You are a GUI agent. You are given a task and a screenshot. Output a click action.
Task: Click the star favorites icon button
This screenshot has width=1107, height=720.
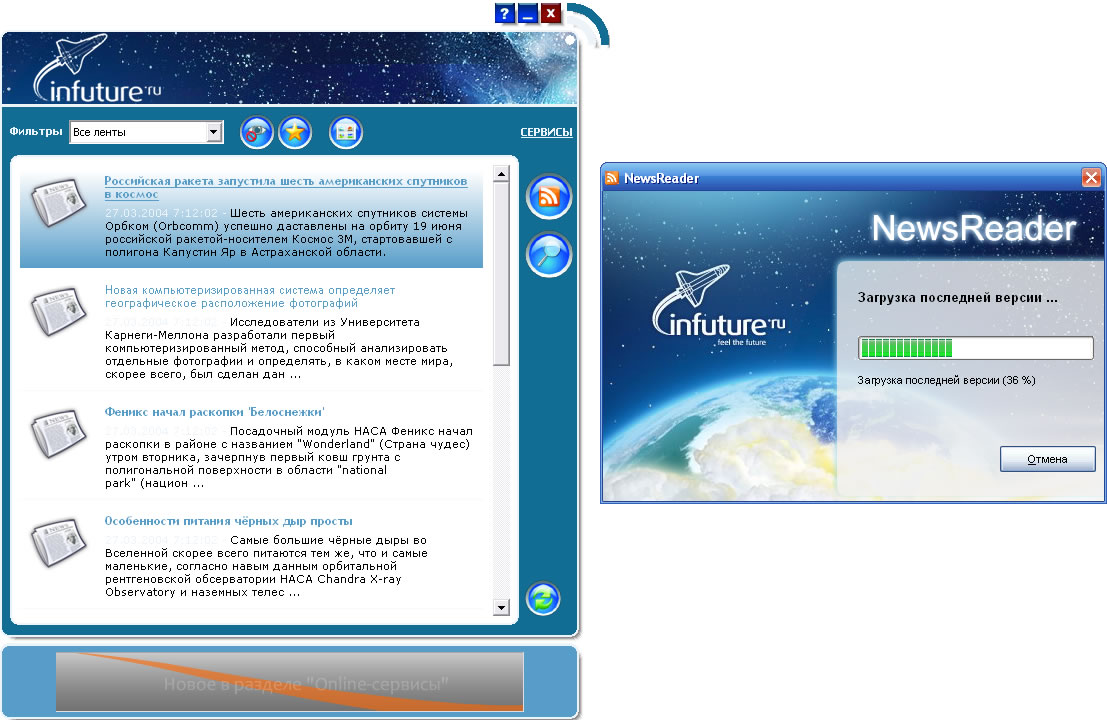295,132
